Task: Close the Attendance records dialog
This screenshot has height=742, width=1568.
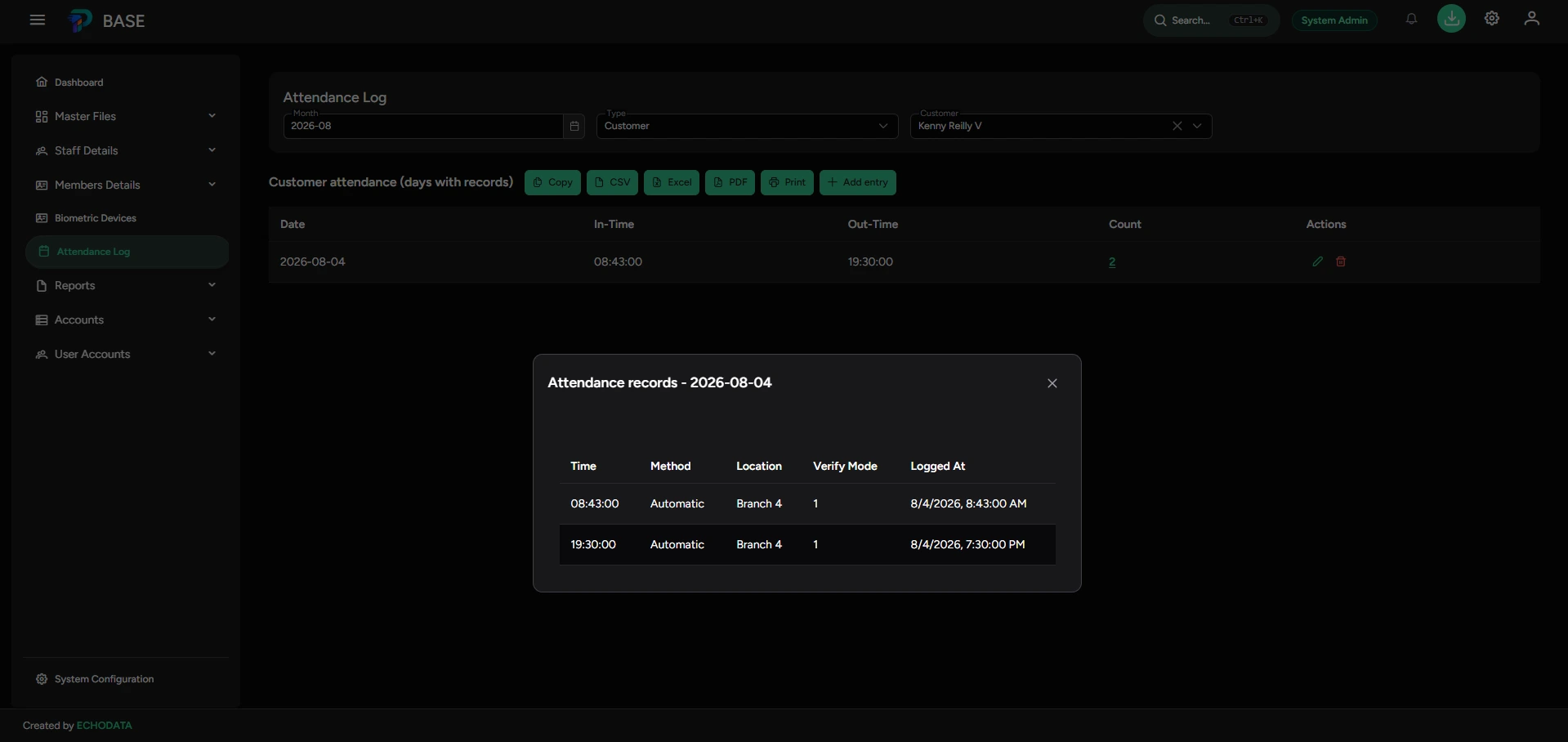Action: point(1052,383)
